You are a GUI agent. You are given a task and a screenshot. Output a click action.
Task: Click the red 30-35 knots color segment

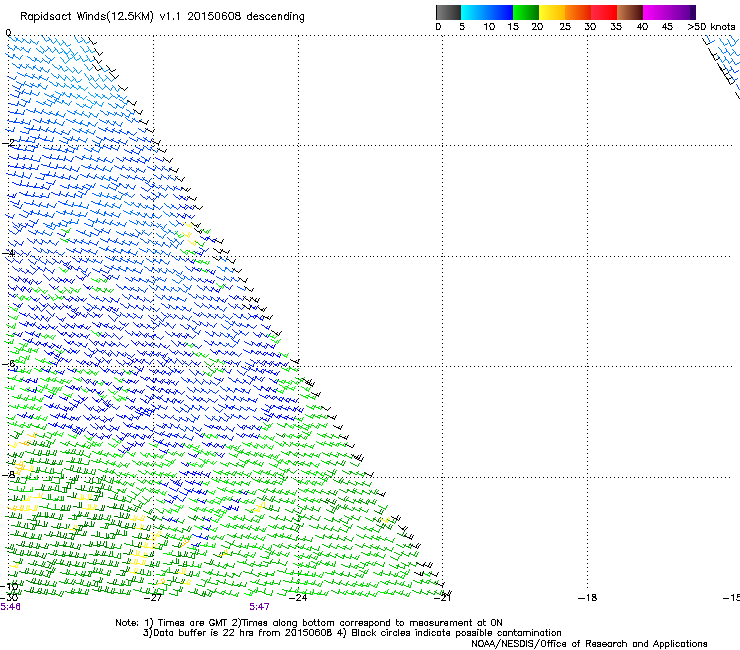coord(604,12)
